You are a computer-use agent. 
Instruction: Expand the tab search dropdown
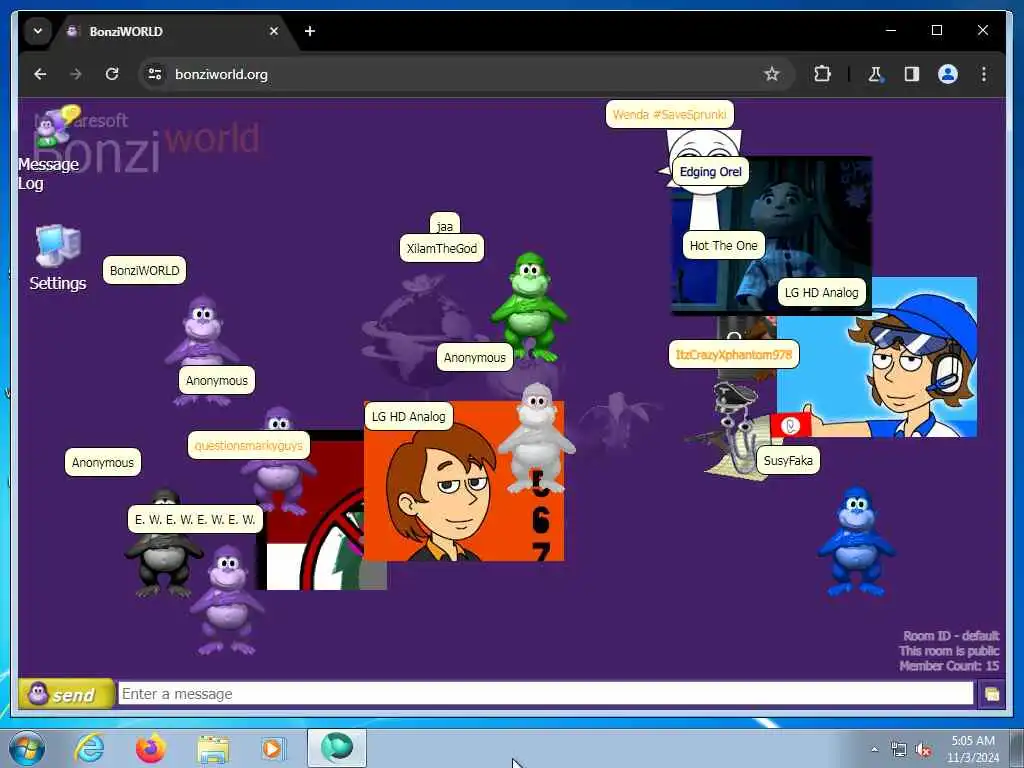[x=38, y=31]
